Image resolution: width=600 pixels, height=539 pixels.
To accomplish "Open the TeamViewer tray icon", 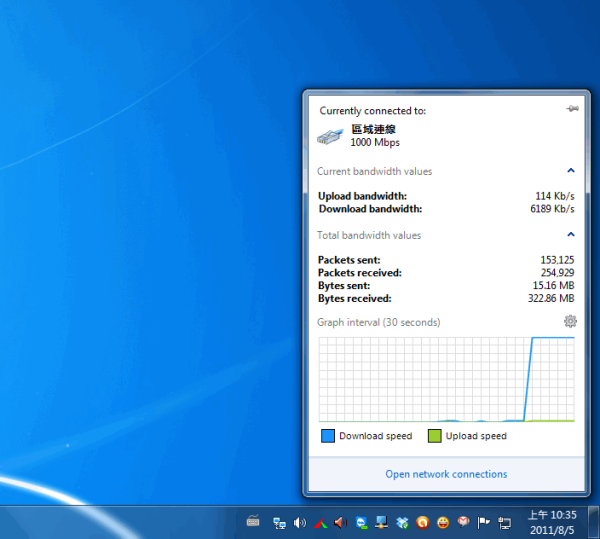I will pos(361,522).
